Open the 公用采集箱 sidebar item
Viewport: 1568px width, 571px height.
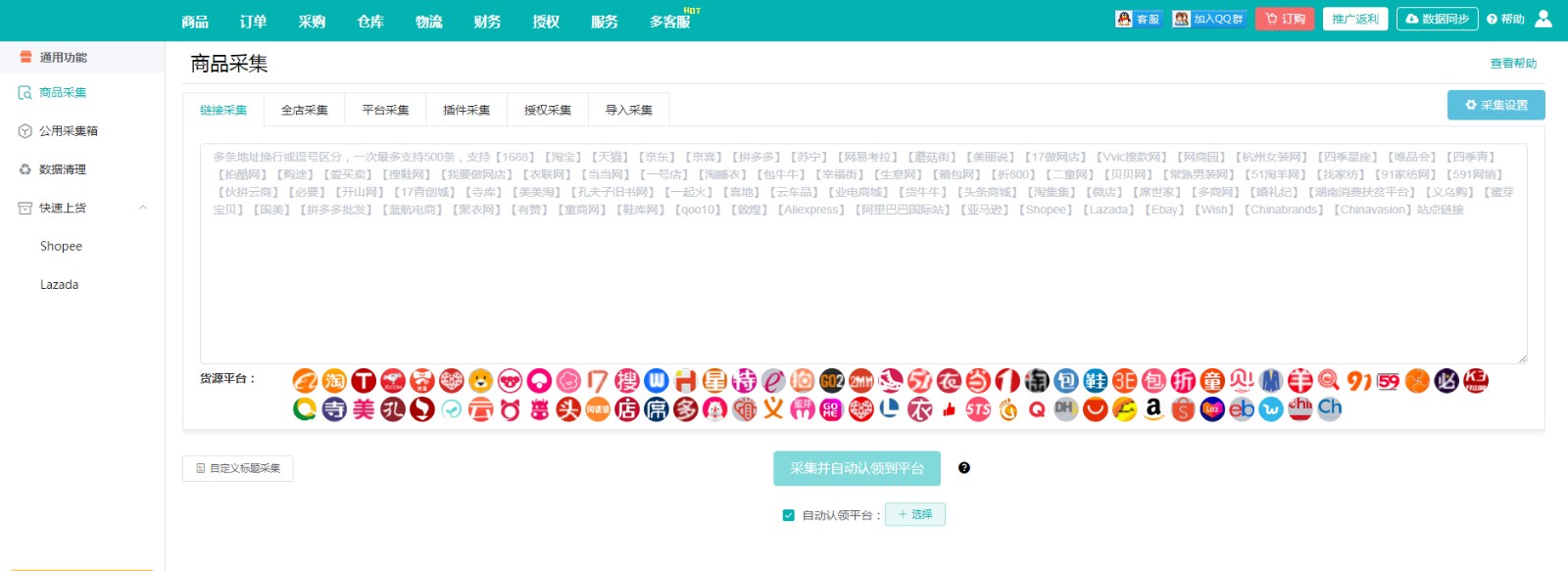pos(69,130)
